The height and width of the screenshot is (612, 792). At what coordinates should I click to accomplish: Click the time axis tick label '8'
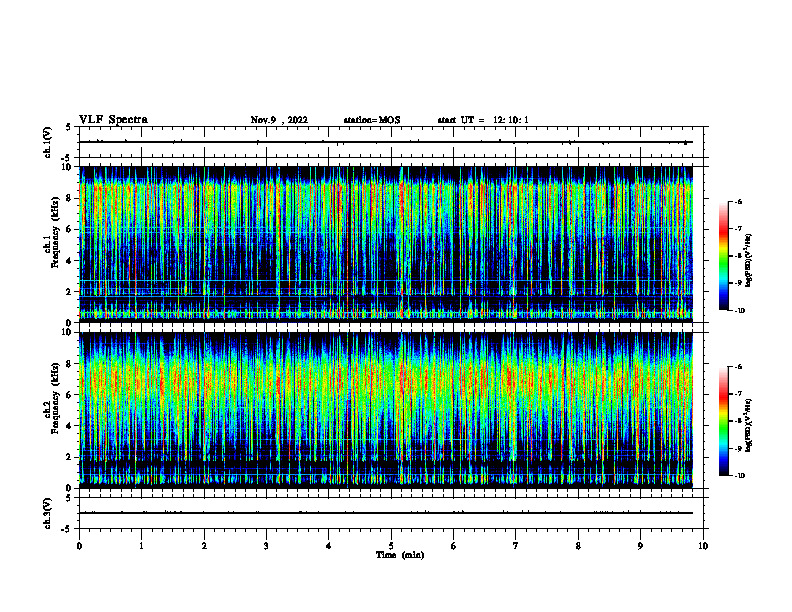(x=578, y=546)
